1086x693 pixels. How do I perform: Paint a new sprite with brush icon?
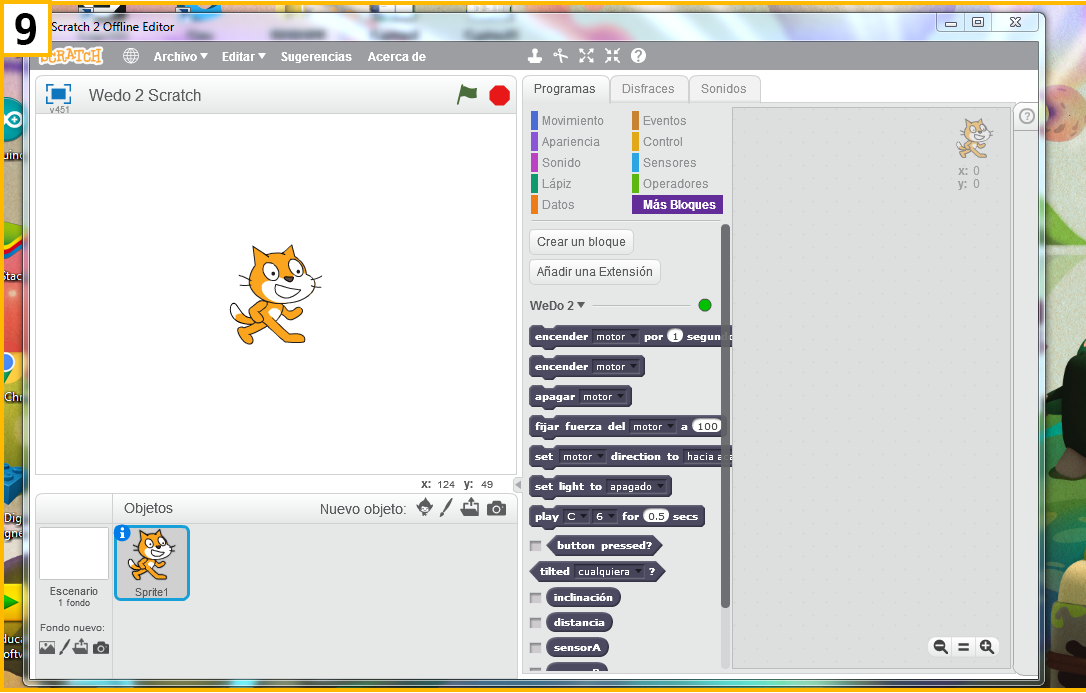(x=446, y=507)
